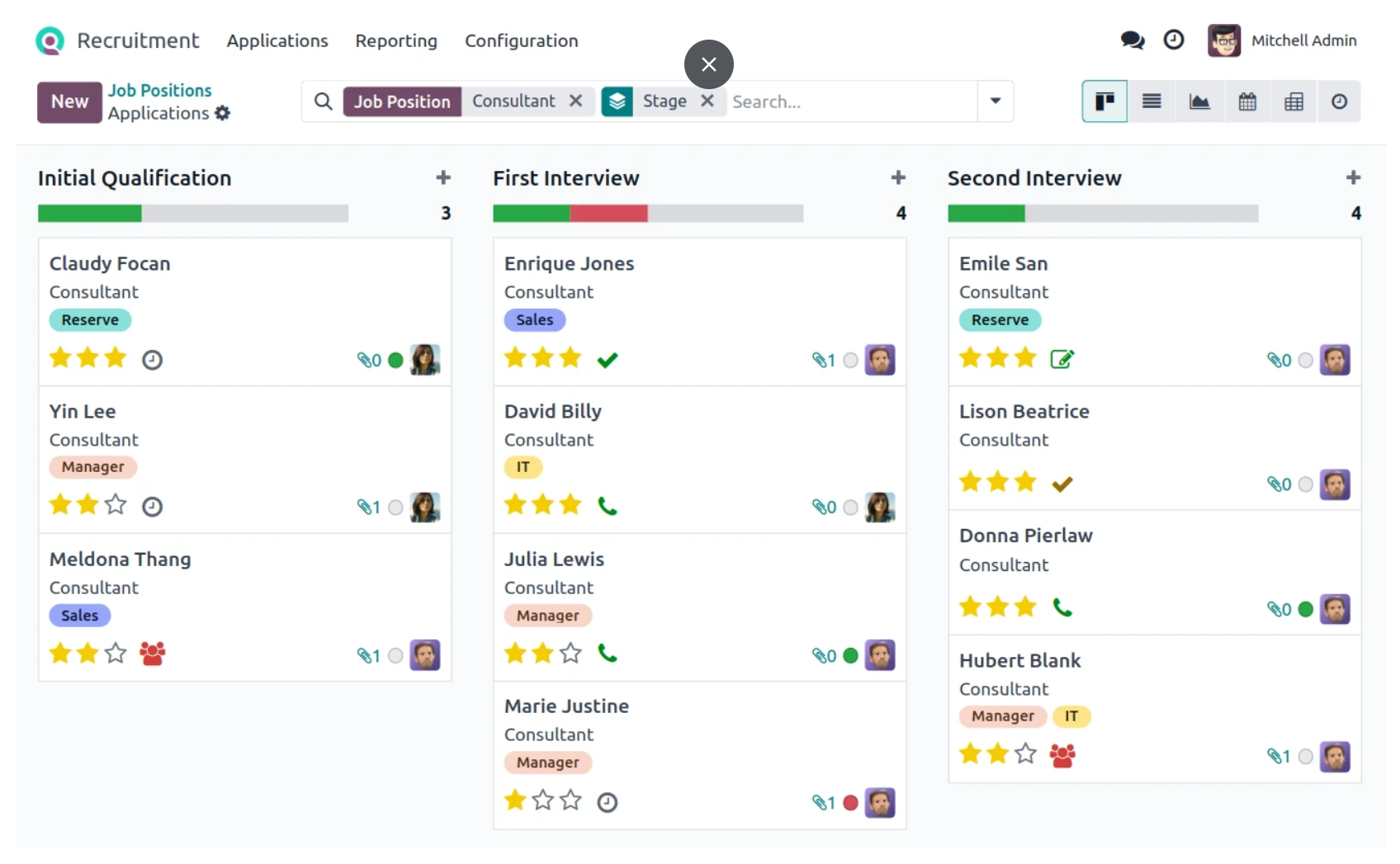Viewport: 1400px width, 864px height.
Task: Open the Reporting menu
Action: click(x=396, y=40)
